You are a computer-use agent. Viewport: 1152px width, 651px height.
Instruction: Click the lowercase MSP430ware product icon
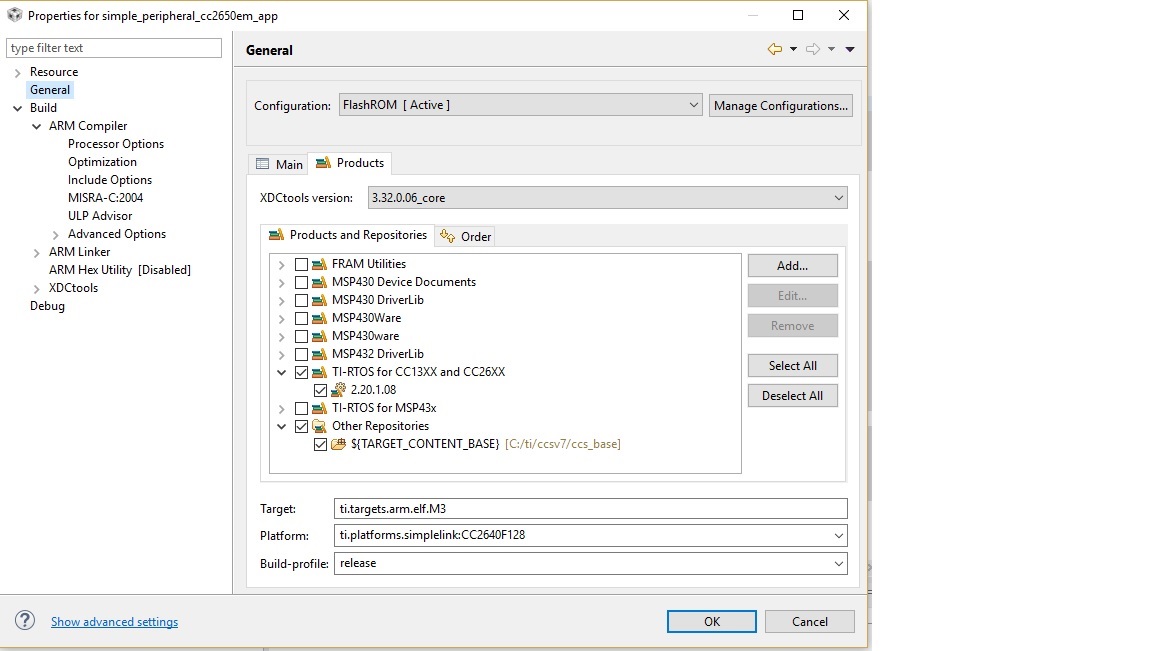click(x=319, y=336)
